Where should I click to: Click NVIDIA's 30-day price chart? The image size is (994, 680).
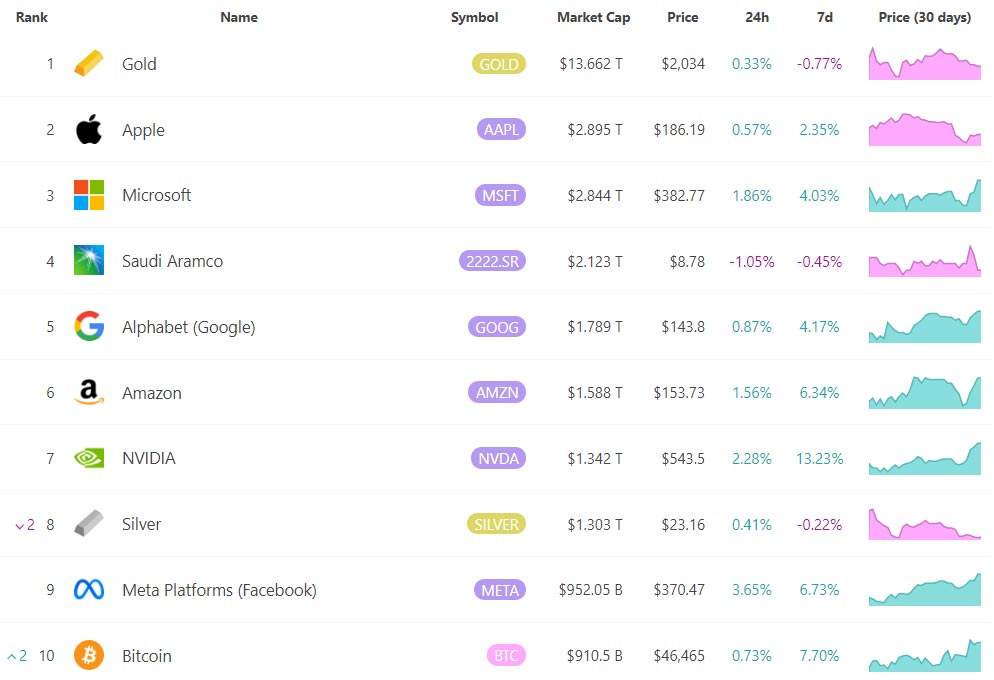(x=925, y=458)
